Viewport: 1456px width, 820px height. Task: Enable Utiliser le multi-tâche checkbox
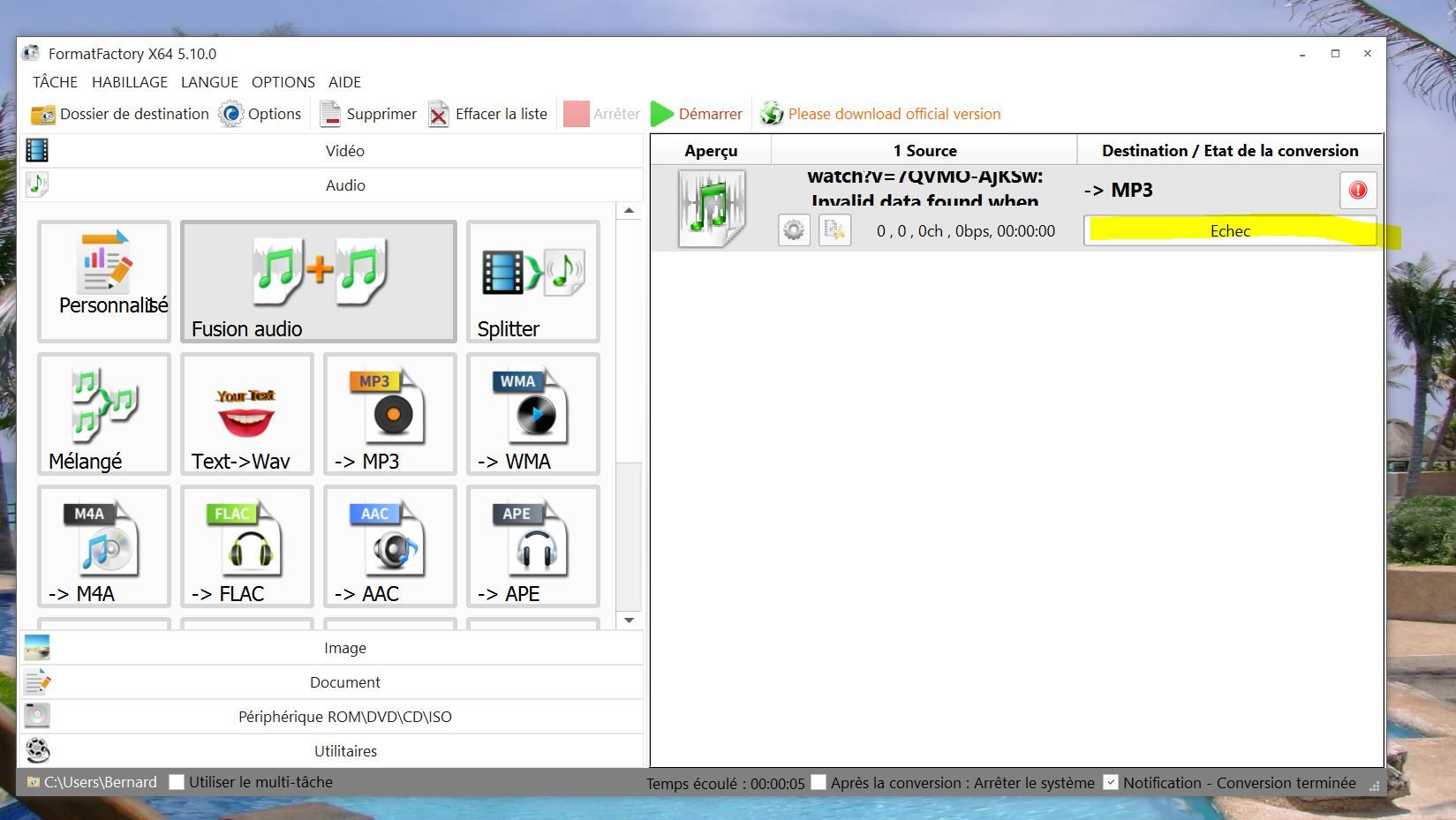(177, 782)
